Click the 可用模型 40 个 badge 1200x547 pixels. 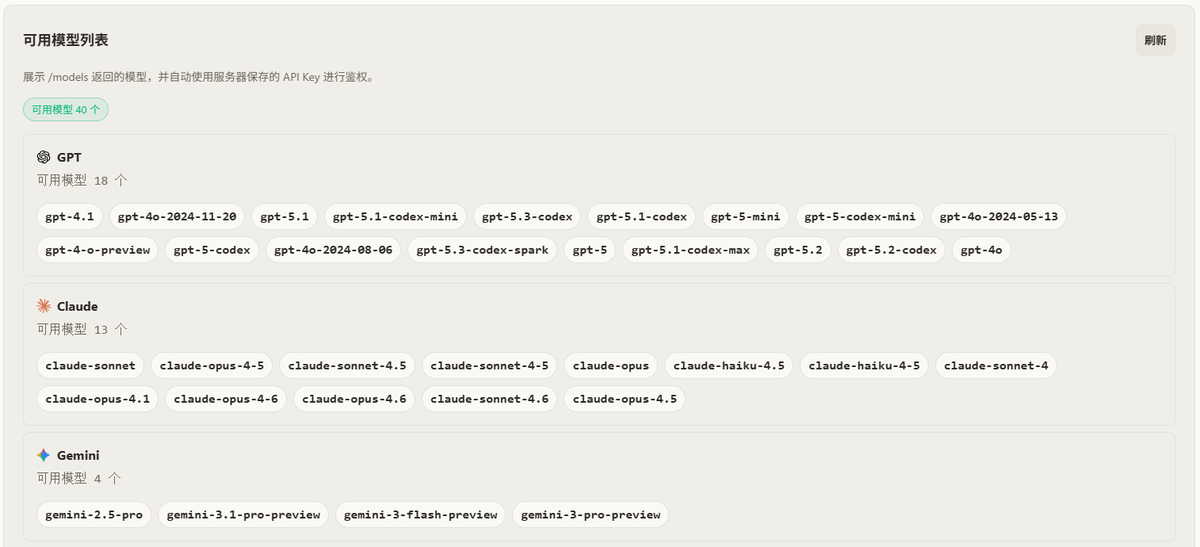point(66,110)
